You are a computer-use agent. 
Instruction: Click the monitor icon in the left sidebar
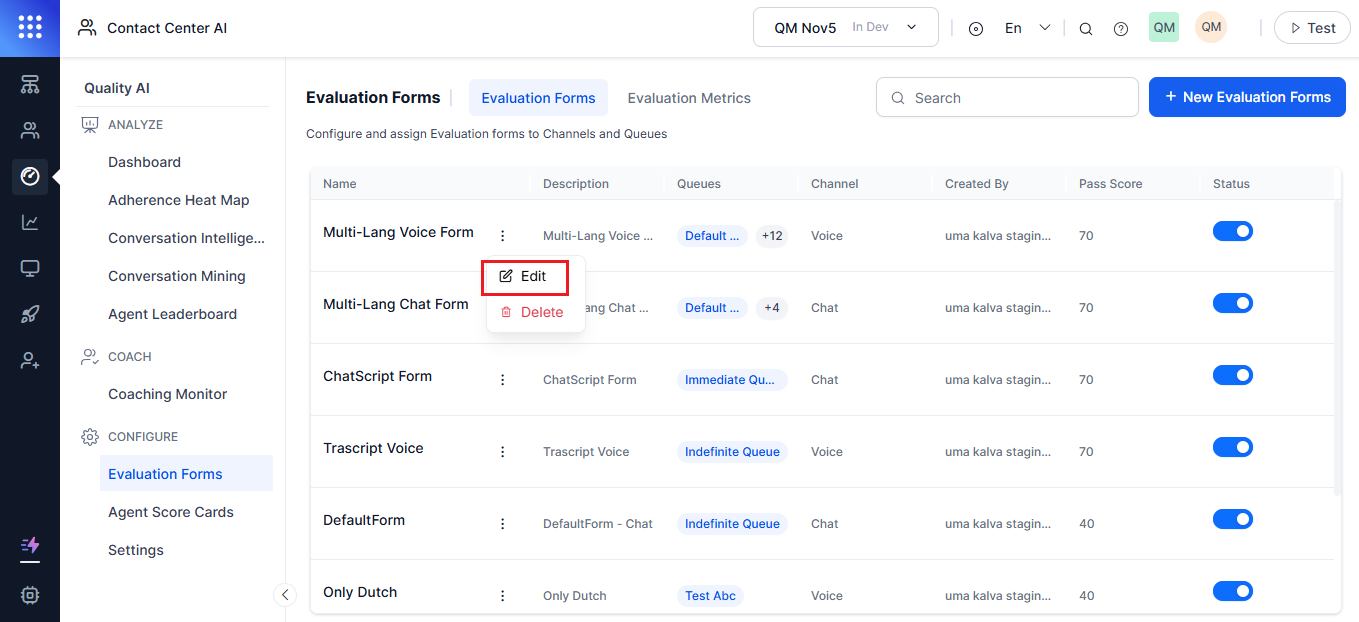click(29, 268)
